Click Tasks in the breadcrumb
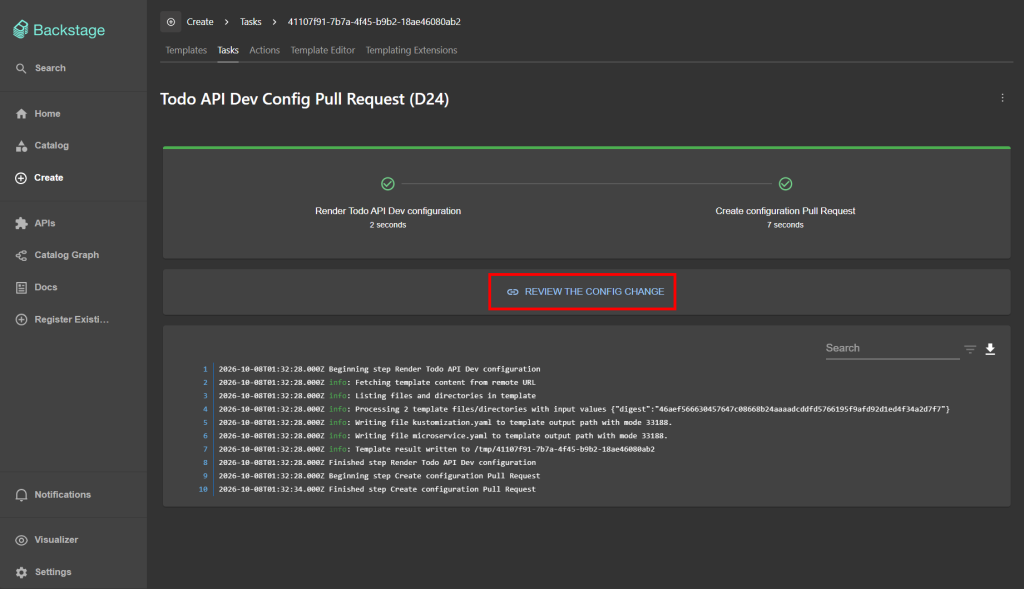This screenshot has width=1024, height=589. [251, 22]
